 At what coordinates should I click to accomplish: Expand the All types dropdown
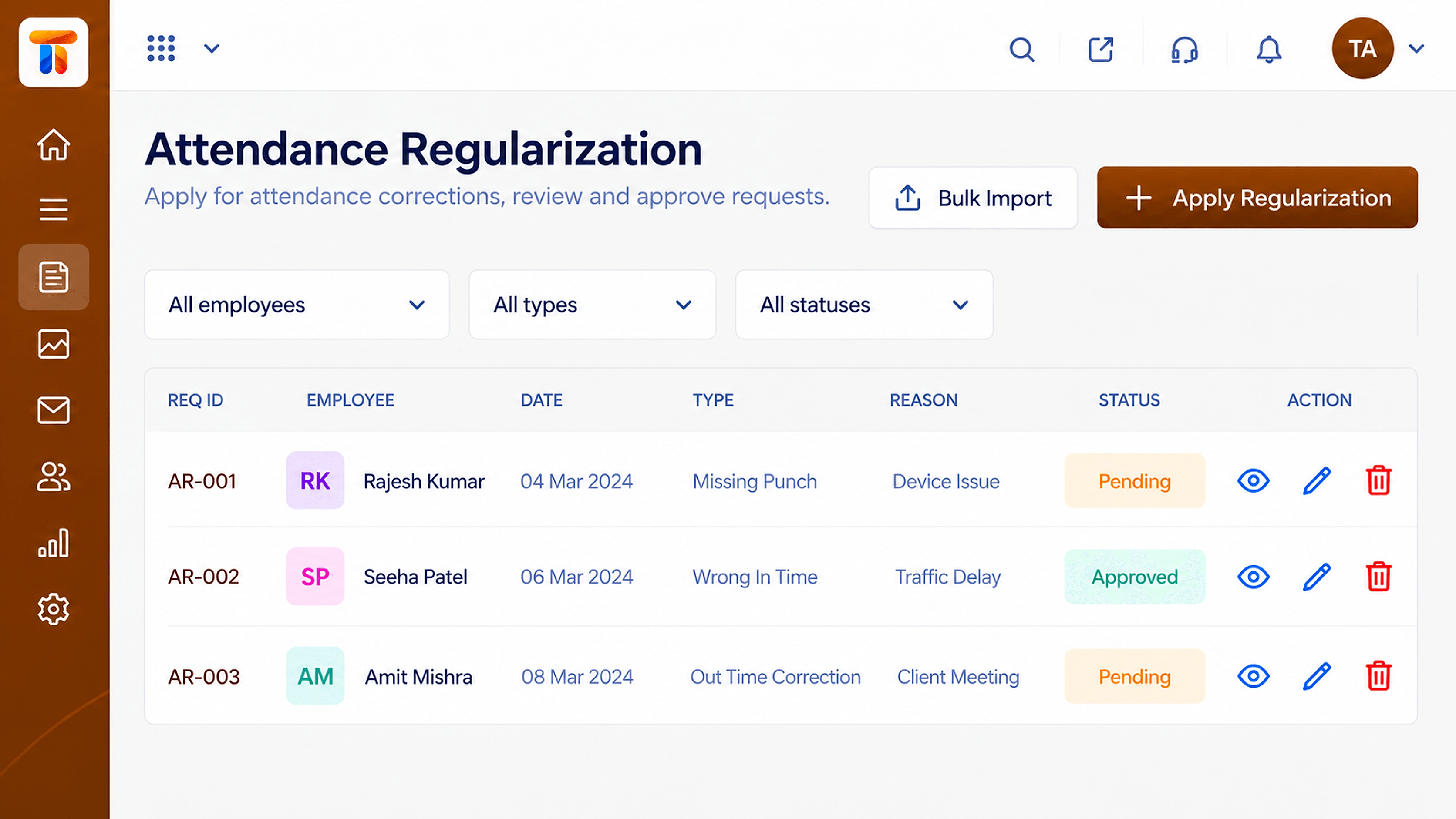click(x=592, y=305)
